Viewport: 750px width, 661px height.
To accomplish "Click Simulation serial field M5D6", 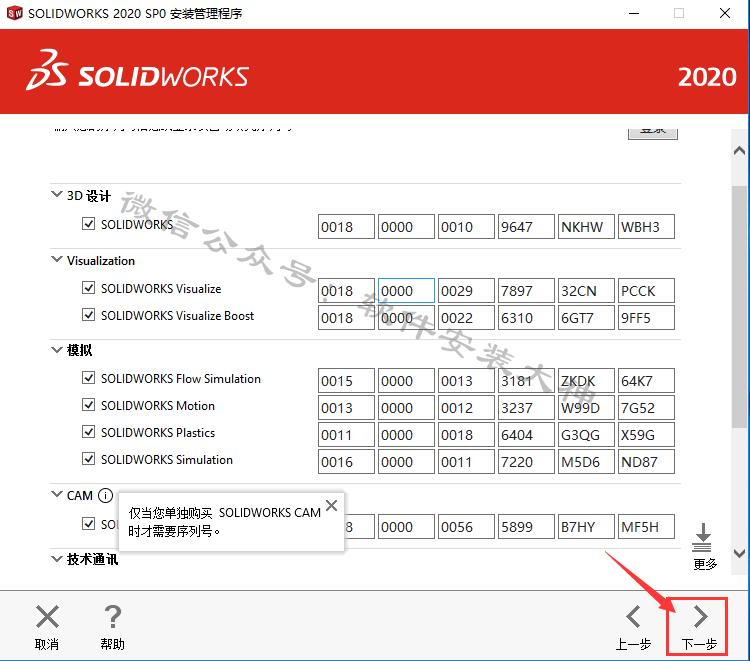I will (x=586, y=462).
